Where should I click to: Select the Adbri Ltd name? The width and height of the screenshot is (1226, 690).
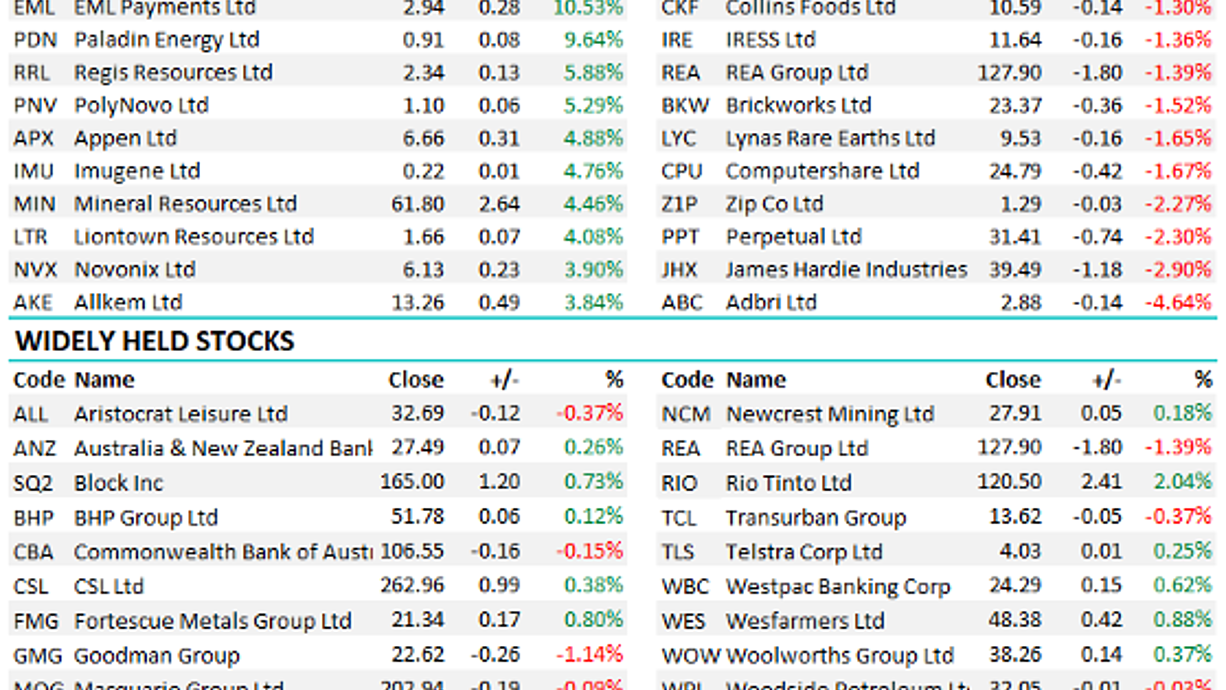click(771, 303)
